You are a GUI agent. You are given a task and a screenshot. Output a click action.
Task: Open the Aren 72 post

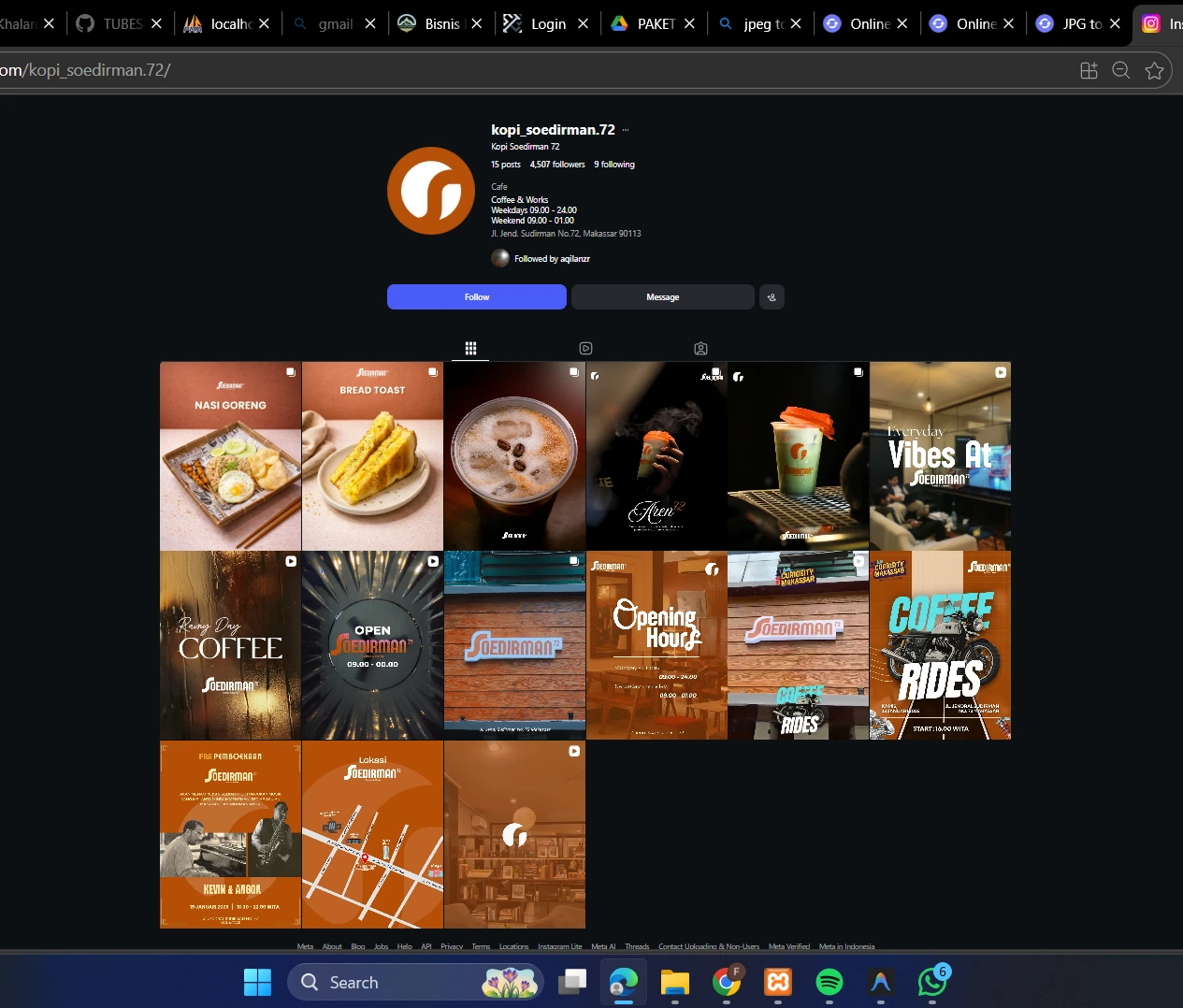click(656, 456)
